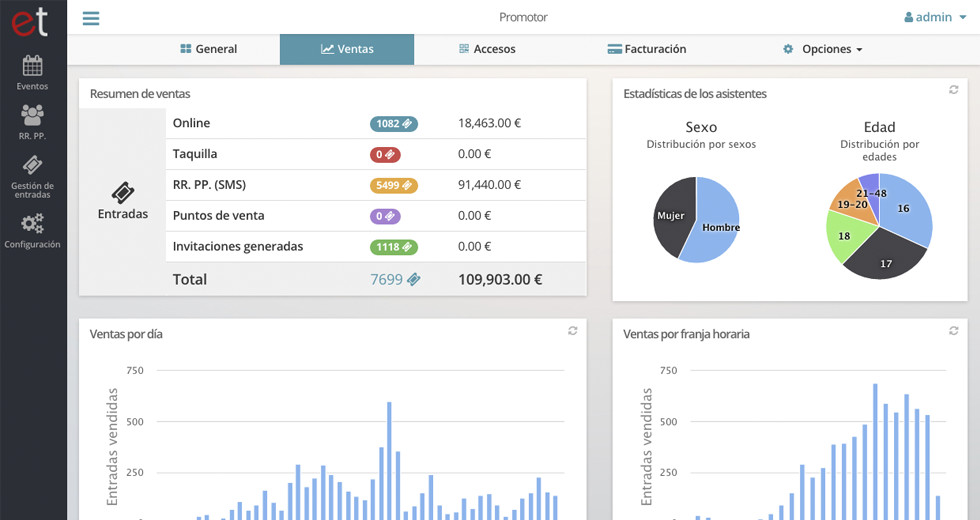980x520 pixels.
Task: Click the Online 1082 tickets badge
Action: [x=394, y=124]
